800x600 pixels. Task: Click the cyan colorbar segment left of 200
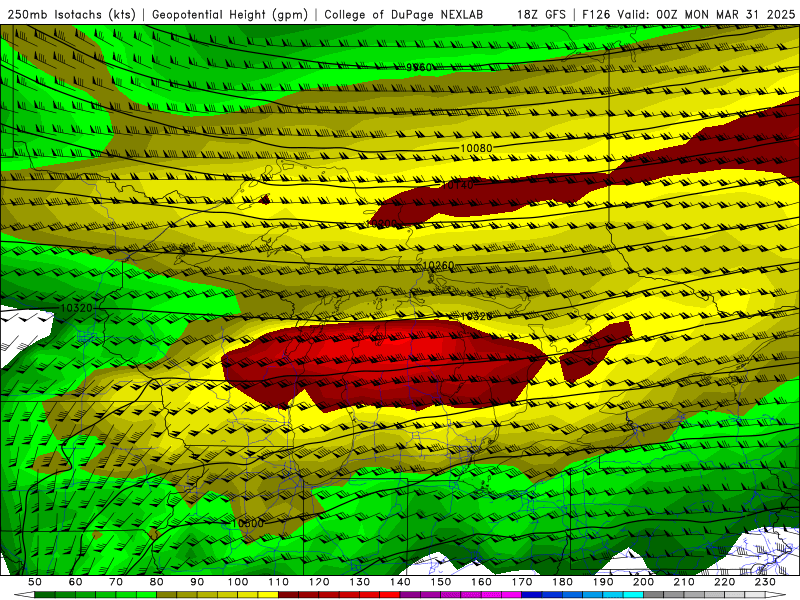click(x=633, y=595)
